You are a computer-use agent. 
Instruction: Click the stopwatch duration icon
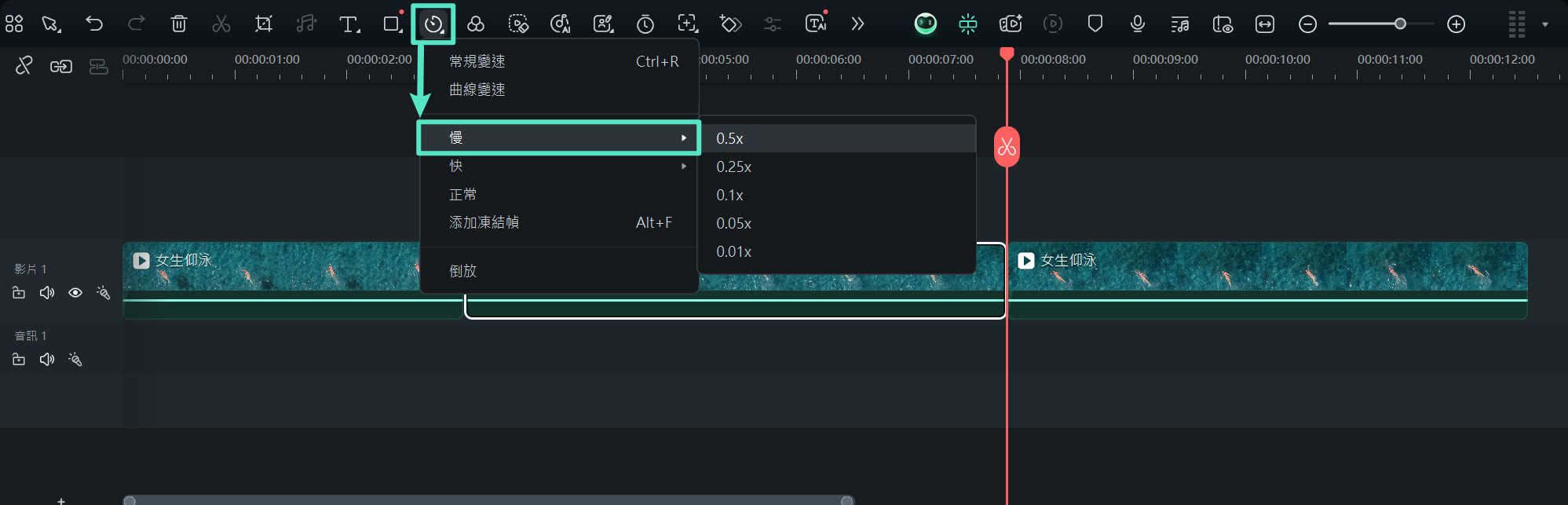tap(645, 24)
